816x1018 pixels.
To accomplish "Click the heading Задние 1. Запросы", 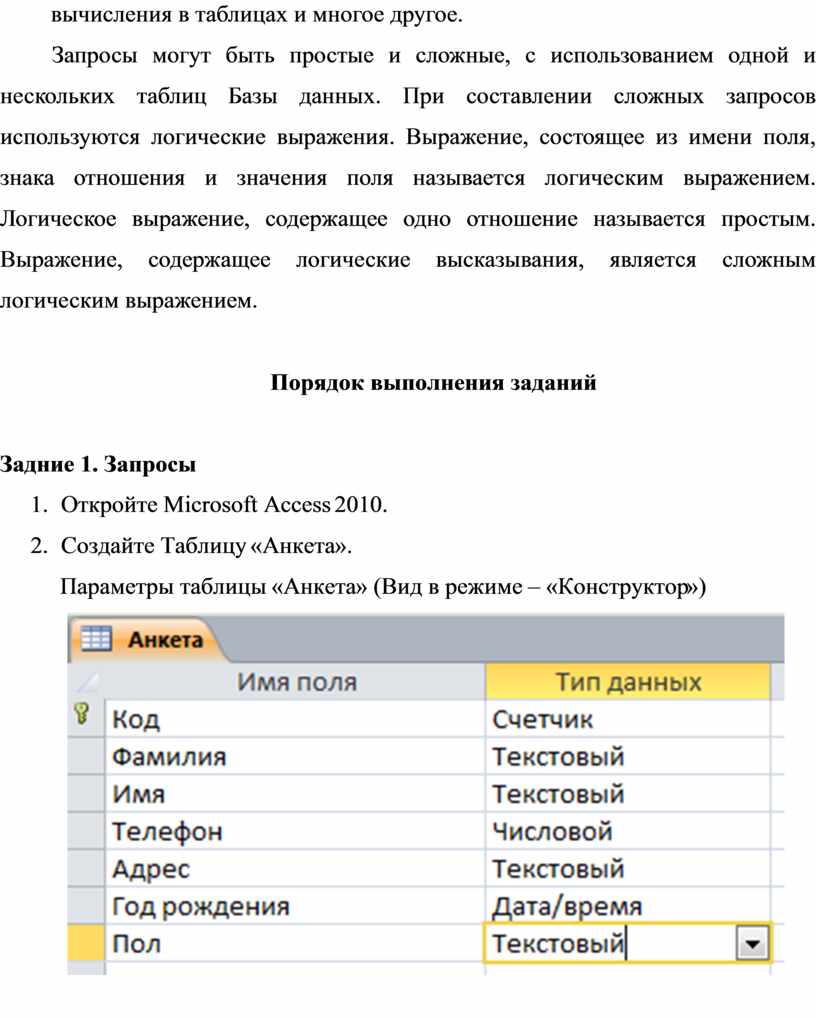I will coord(97,464).
